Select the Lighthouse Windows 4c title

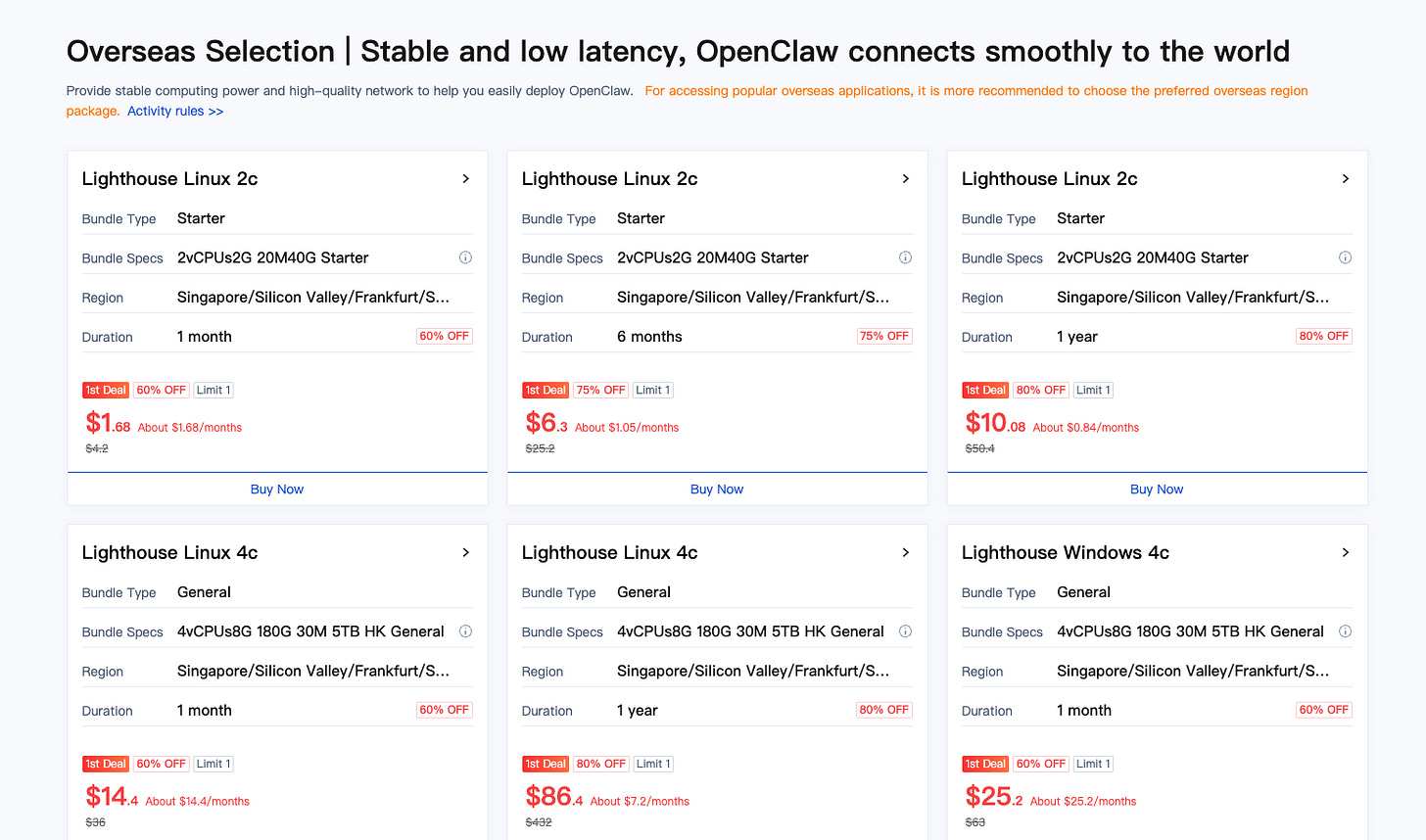pyautogui.click(x=1066, y=553)
